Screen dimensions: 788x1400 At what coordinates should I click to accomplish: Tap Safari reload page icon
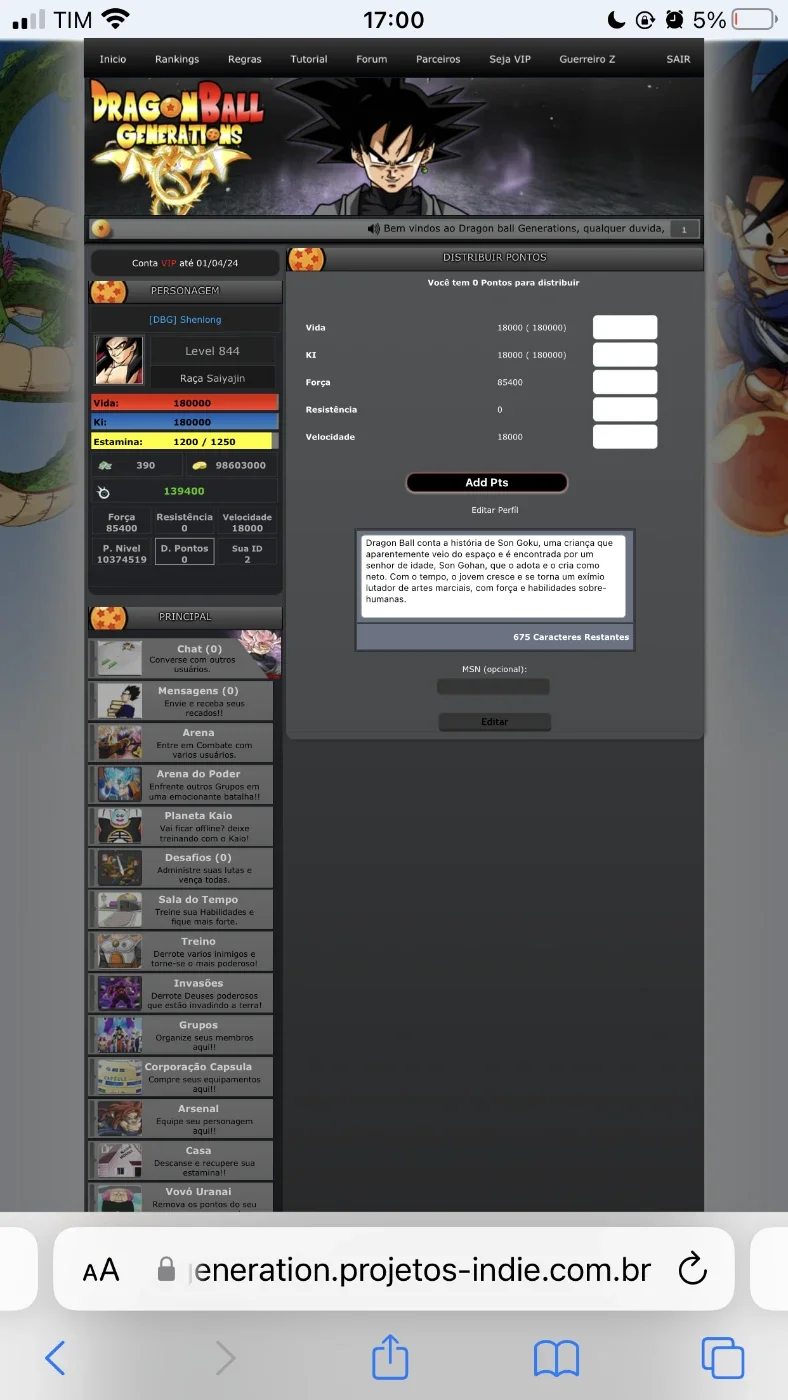click(692, 1270)
